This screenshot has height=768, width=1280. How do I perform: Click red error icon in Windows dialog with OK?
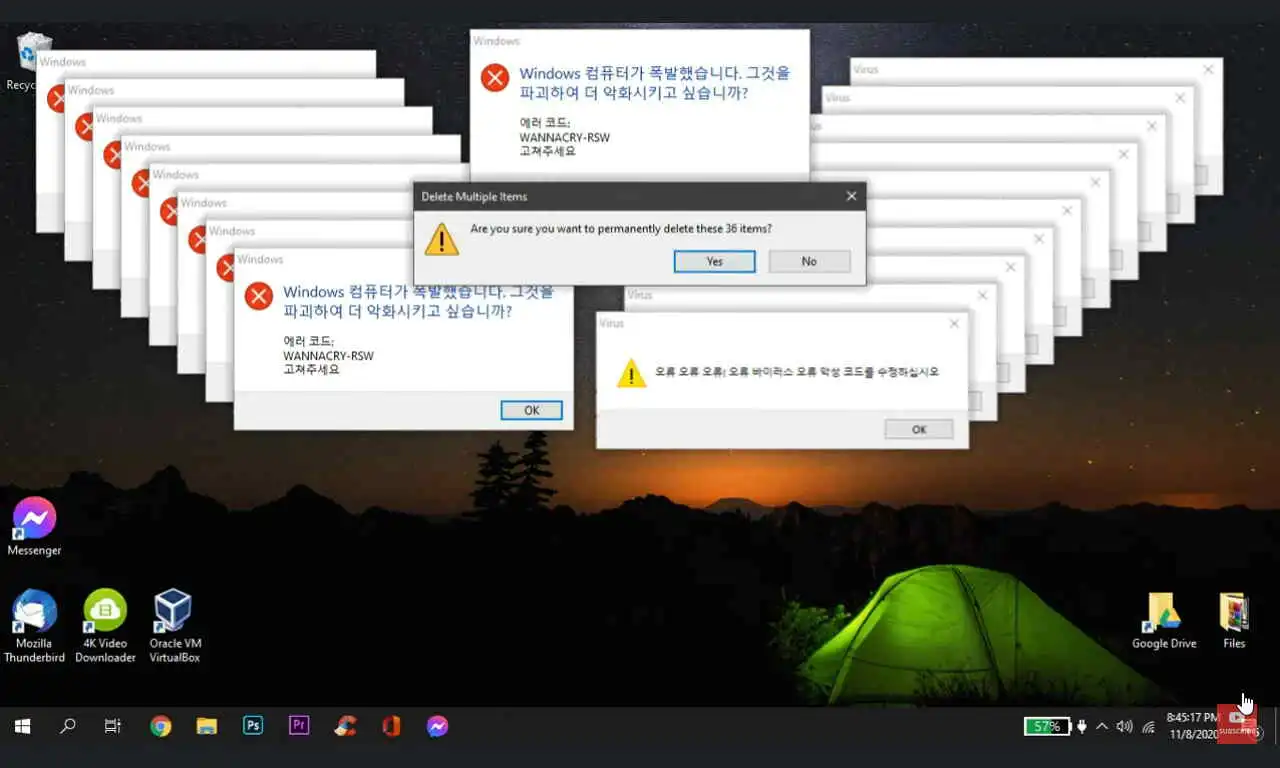pos(259,296)
